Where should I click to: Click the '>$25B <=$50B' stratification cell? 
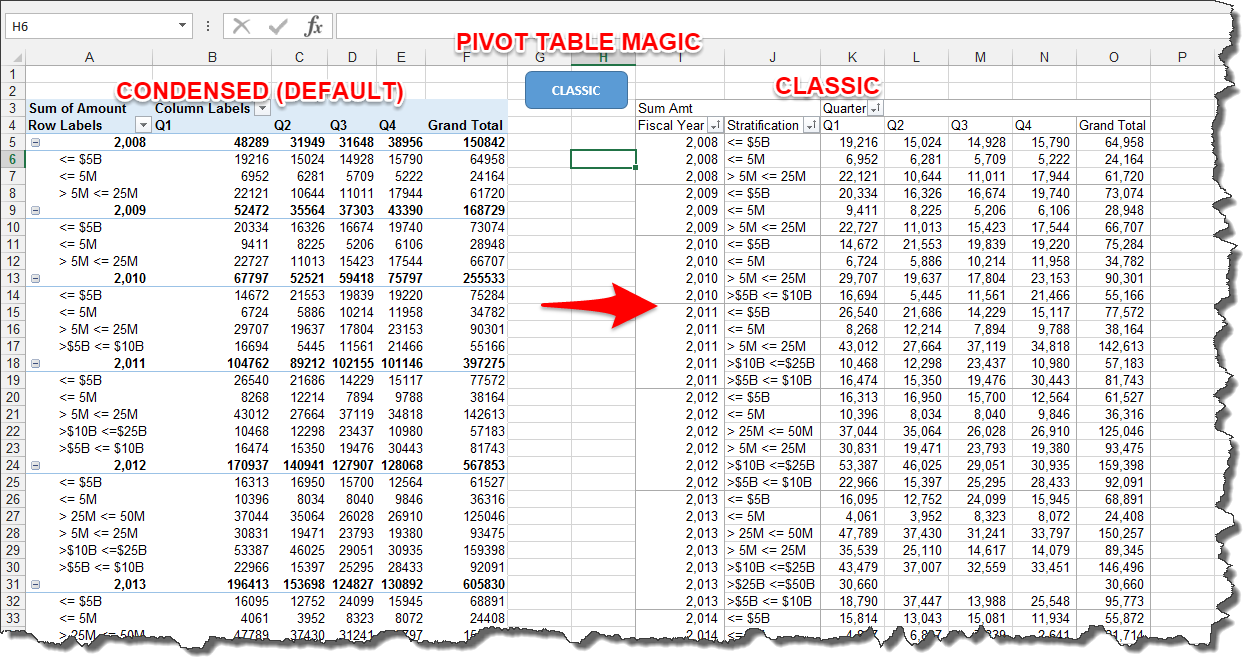coord(770,584)
